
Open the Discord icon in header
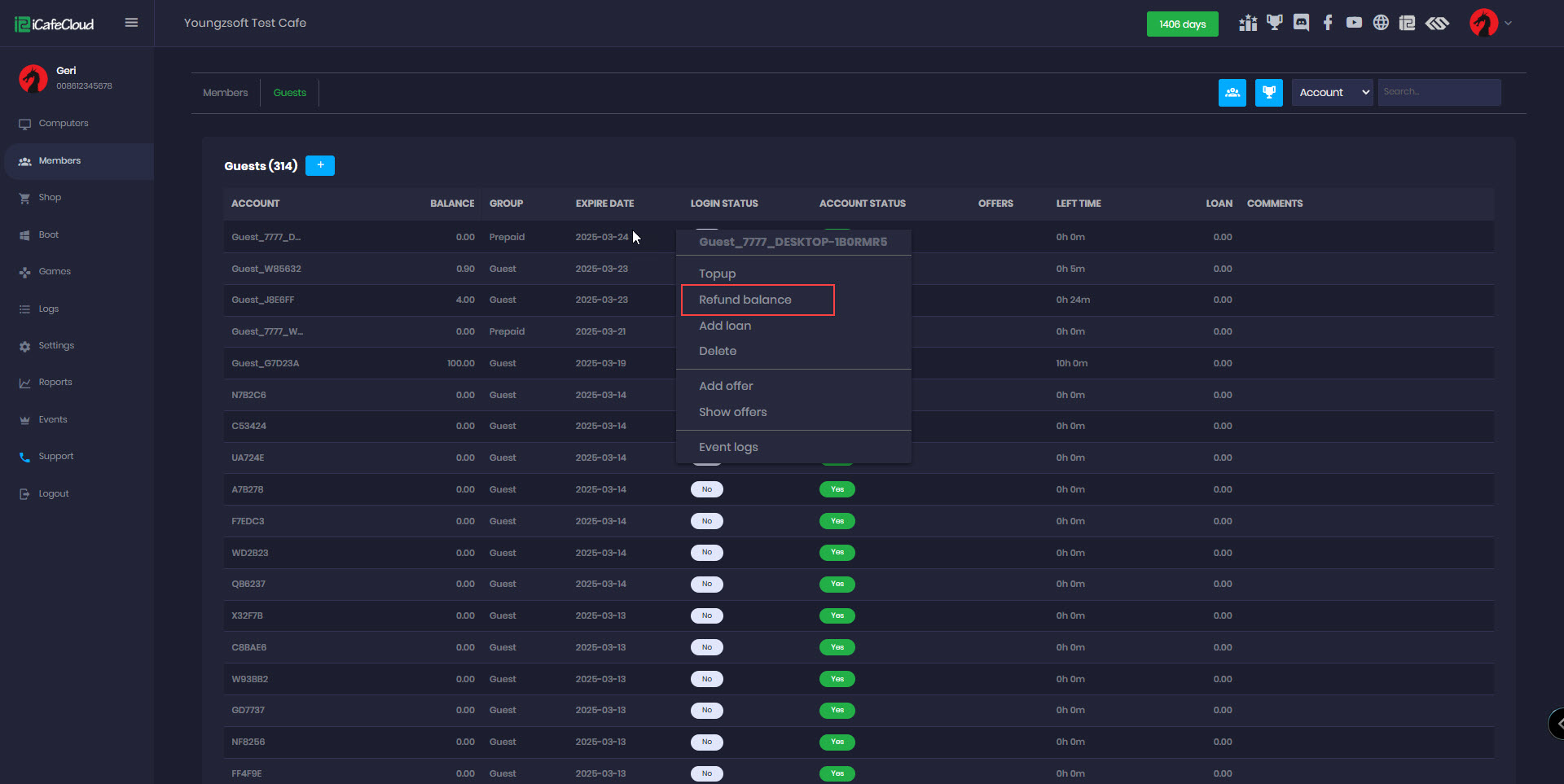tap(1301, 23)
